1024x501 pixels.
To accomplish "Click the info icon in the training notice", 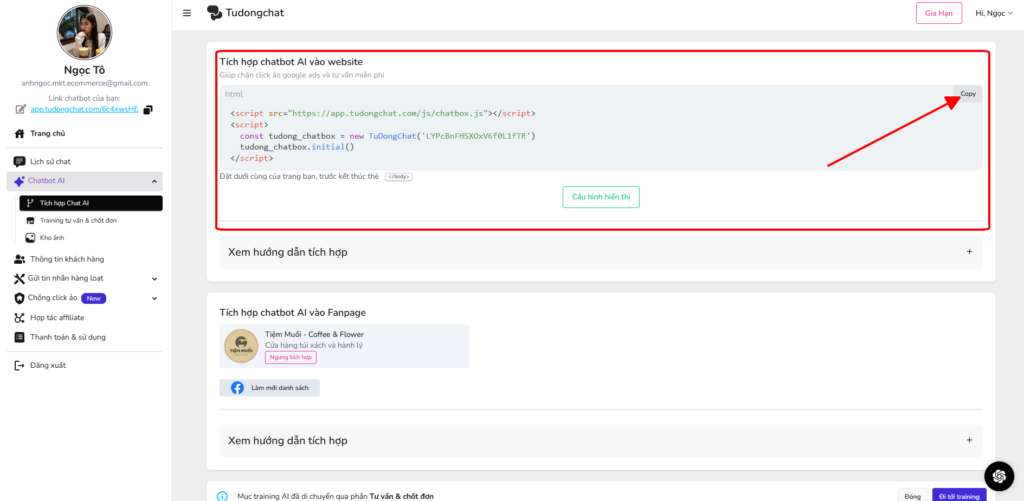I will pos(223,496).
